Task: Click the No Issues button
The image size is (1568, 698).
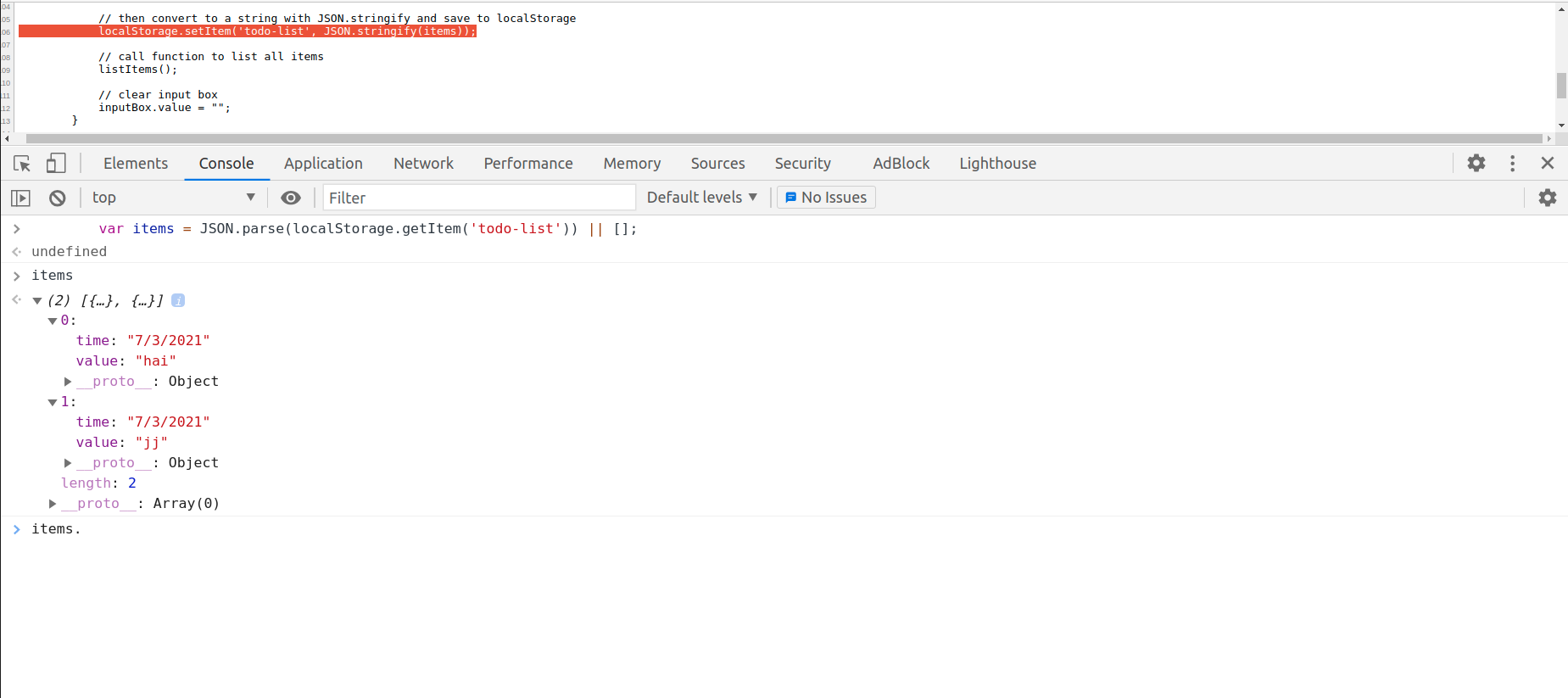Action: coord(826,198)
